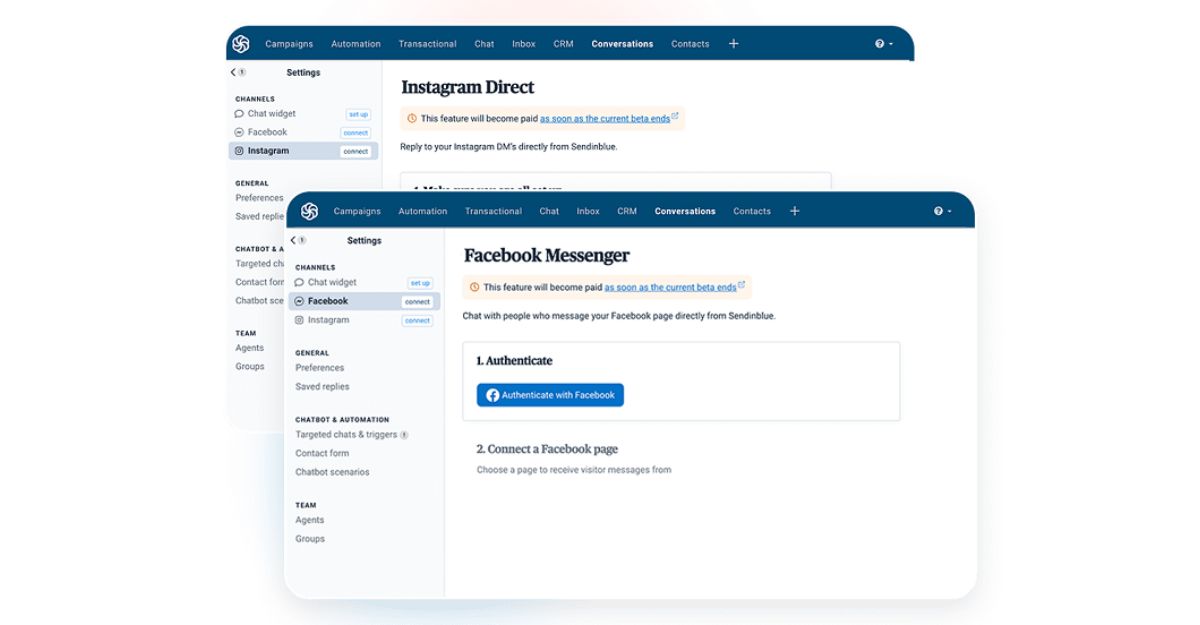
Task: Open Saved replies in front window sidebar
Action: [322, 387]
